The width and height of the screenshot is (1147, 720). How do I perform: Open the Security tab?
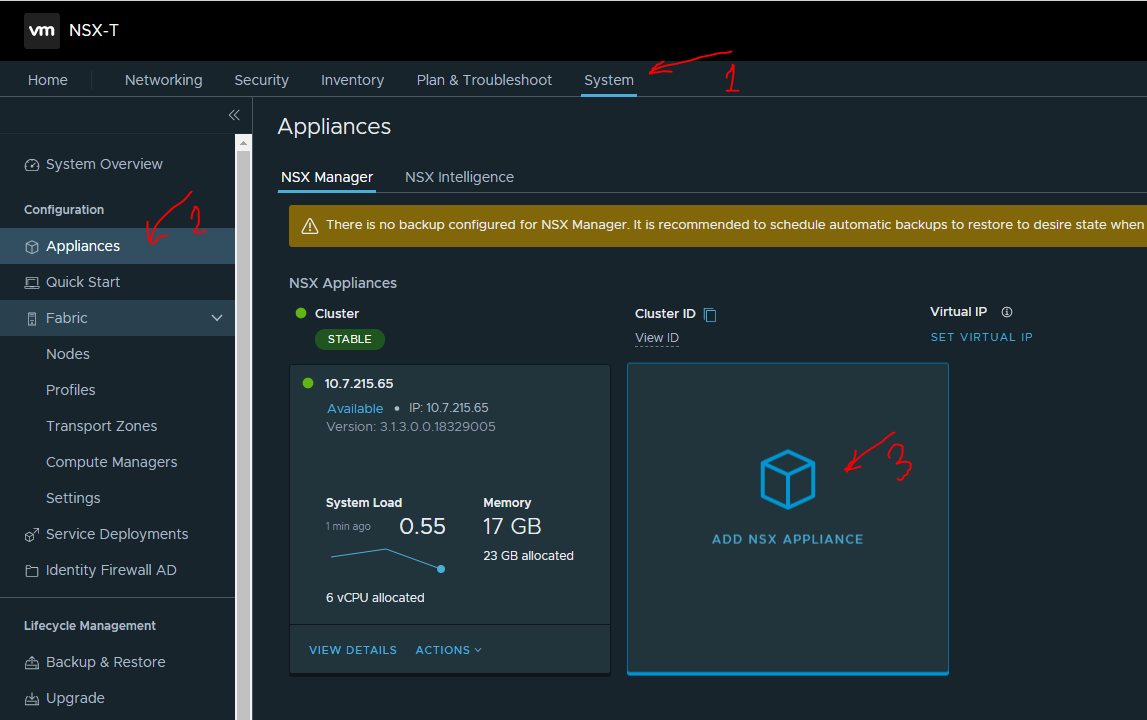261,80
